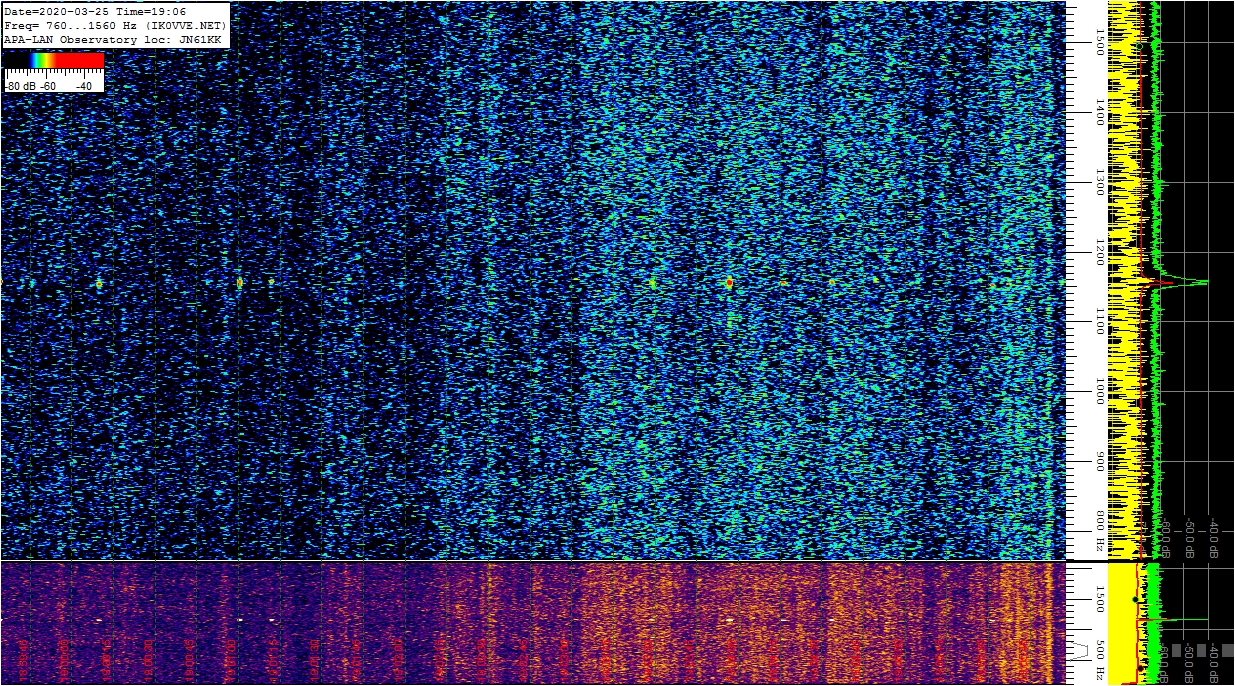Click the black dot marker in lower spectrum
Viewport: 1235px width, 686px height.
click(1135, 599)
